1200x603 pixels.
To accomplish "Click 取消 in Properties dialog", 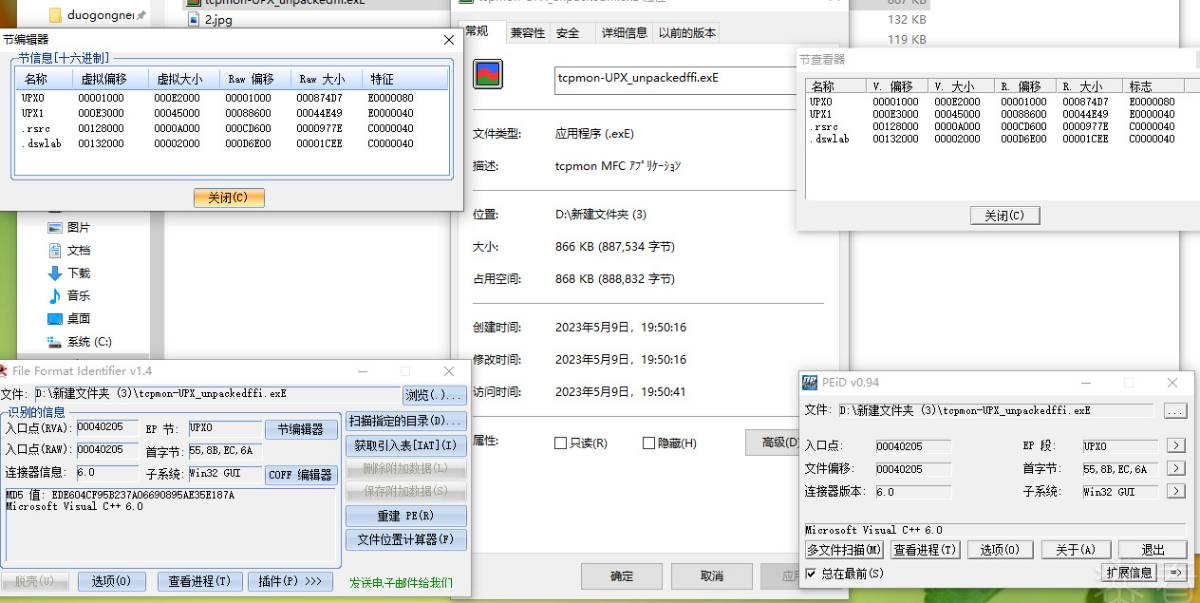I will point(712,576).
